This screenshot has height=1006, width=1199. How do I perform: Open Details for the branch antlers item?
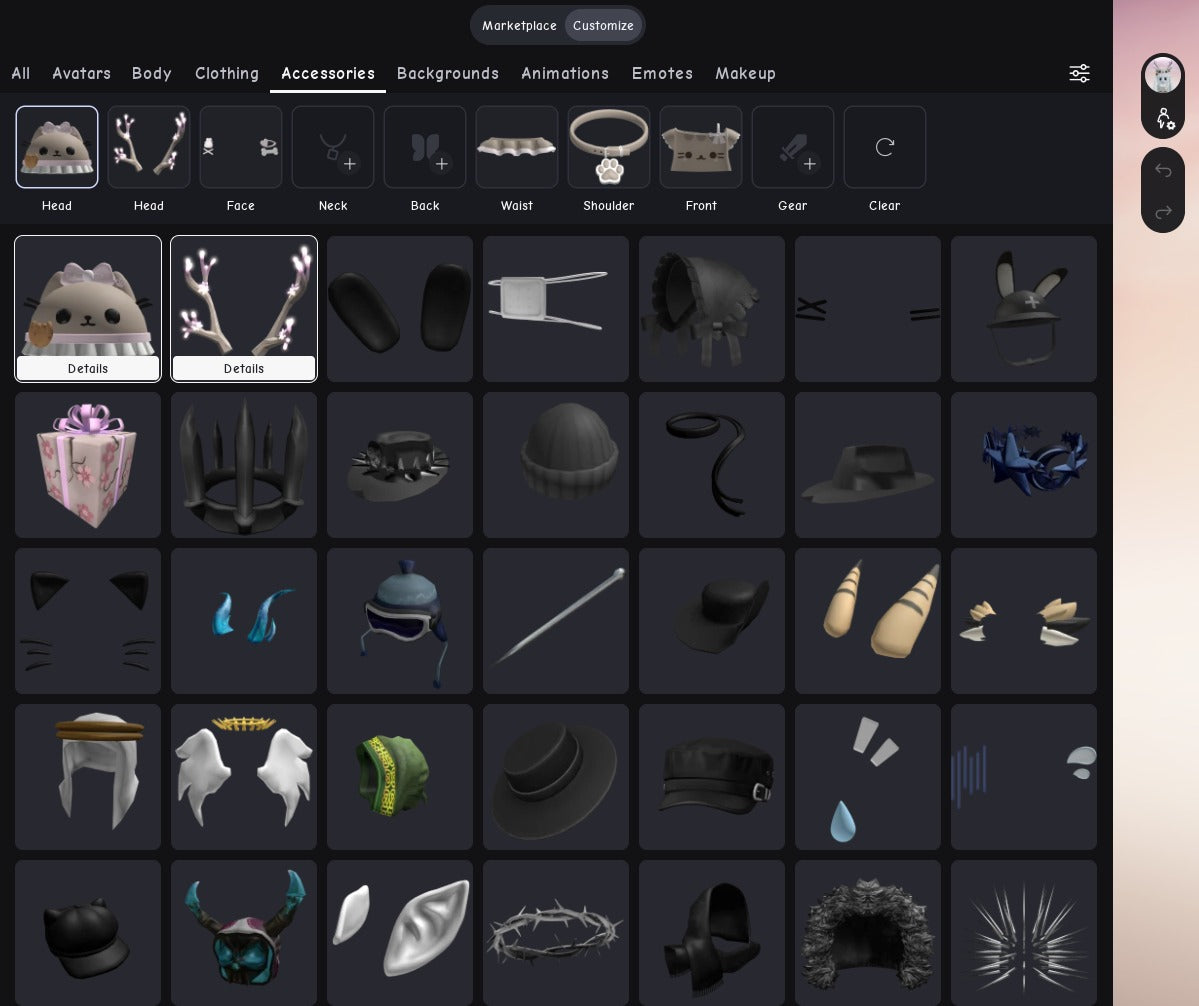click(x=244, y=368)
